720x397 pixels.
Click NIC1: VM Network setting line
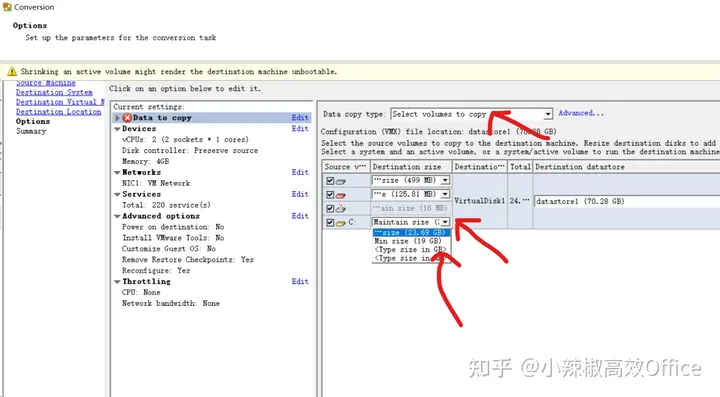pyautogui.click(x=156, y=183)
